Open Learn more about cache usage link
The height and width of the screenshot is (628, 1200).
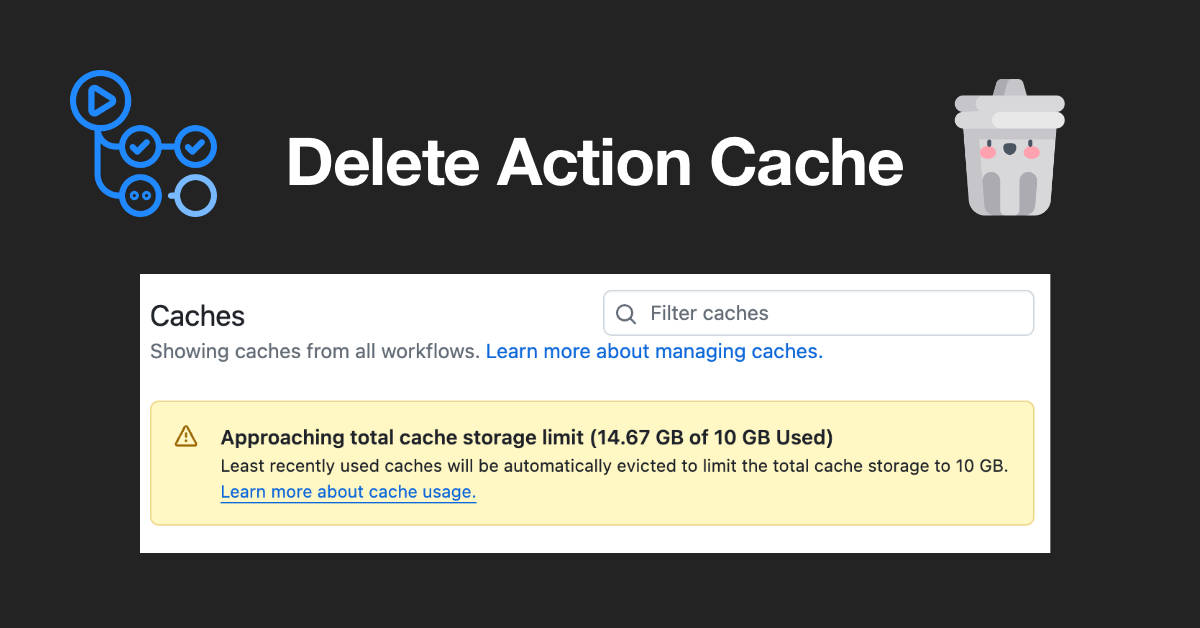(348, 492)
